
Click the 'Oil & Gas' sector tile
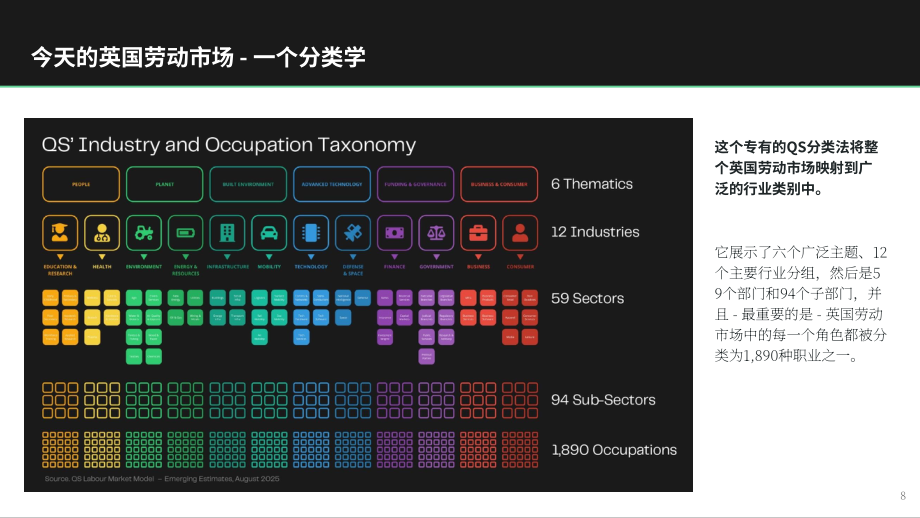pyautogui.click(x=175, y=317)
